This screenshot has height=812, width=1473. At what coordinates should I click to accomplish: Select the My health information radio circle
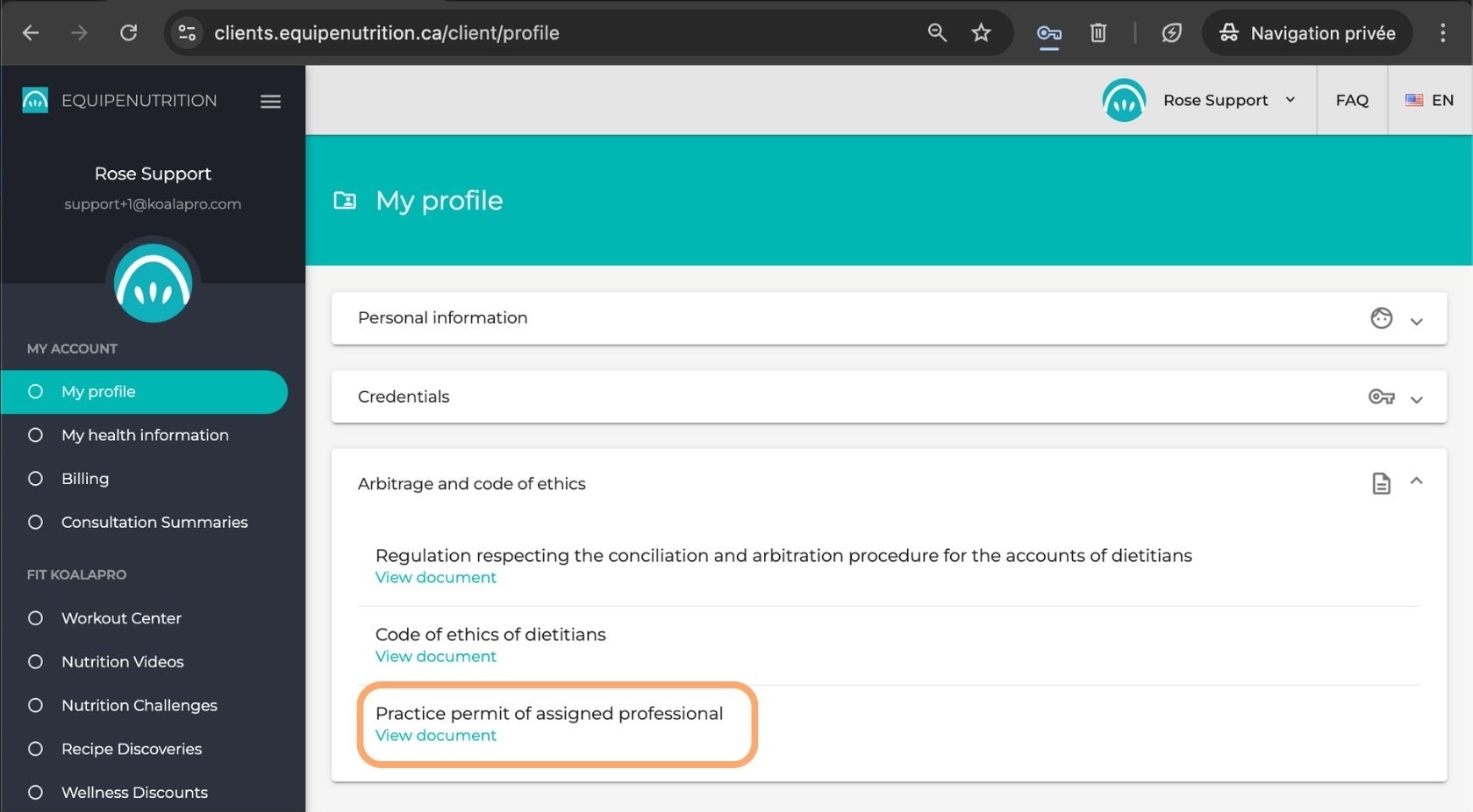click(x=35, y=434)
